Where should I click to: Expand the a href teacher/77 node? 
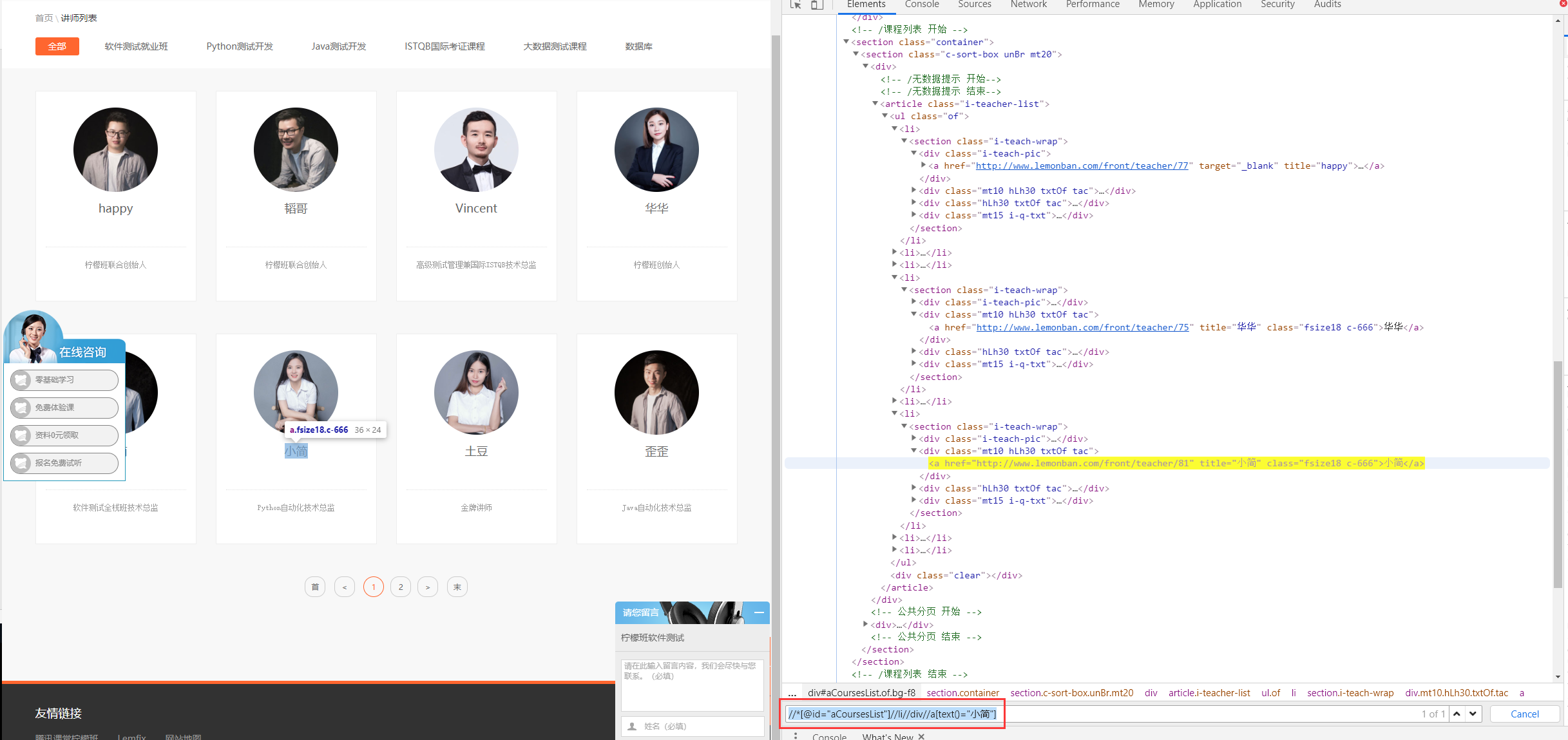tap(923, 166)
